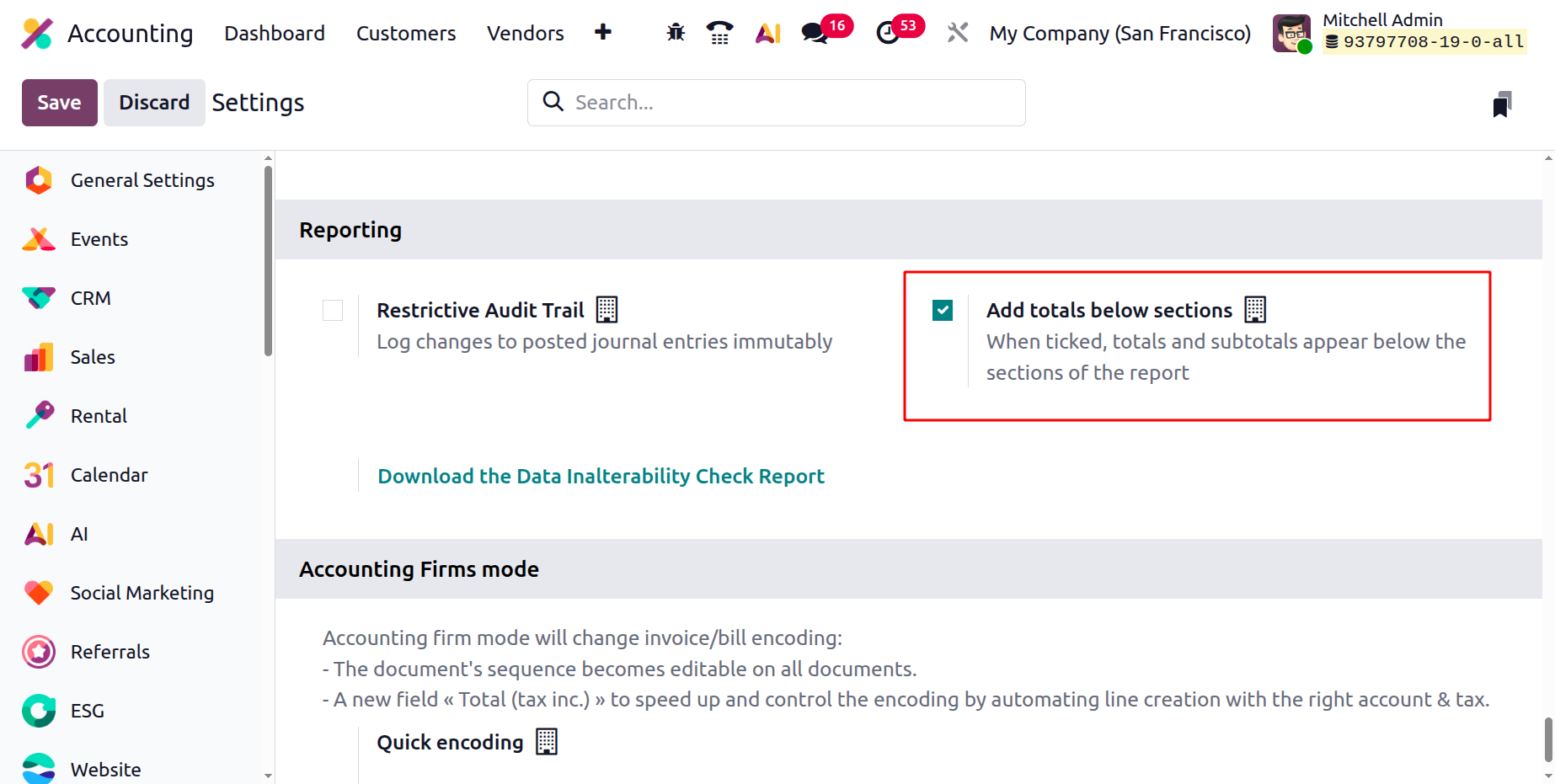Click the wrench and screwdriver tools icon
The height and width of the screenshot is (784, 1555).
point(958,33)
